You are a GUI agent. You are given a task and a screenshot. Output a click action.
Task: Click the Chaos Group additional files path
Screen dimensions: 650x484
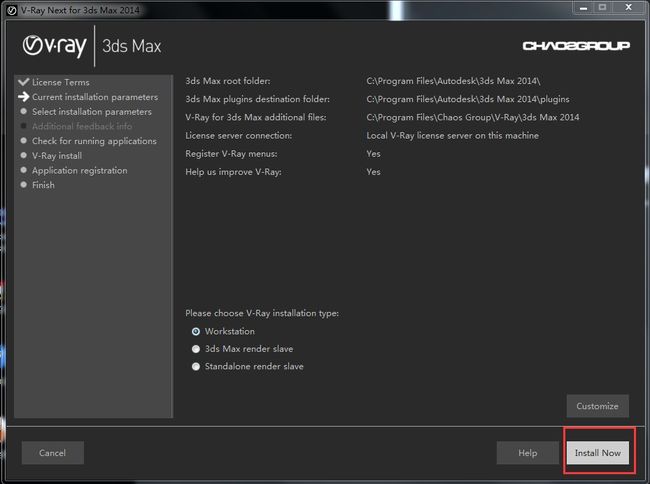tap(473, 117)
